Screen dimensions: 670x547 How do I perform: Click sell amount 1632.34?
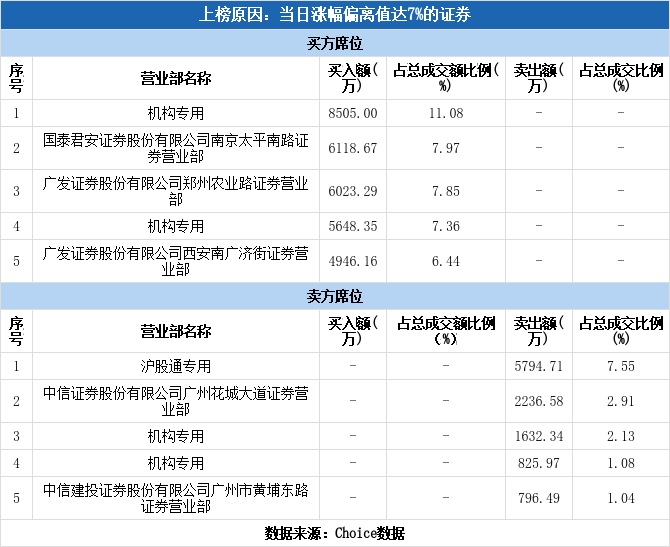[539, 436]
